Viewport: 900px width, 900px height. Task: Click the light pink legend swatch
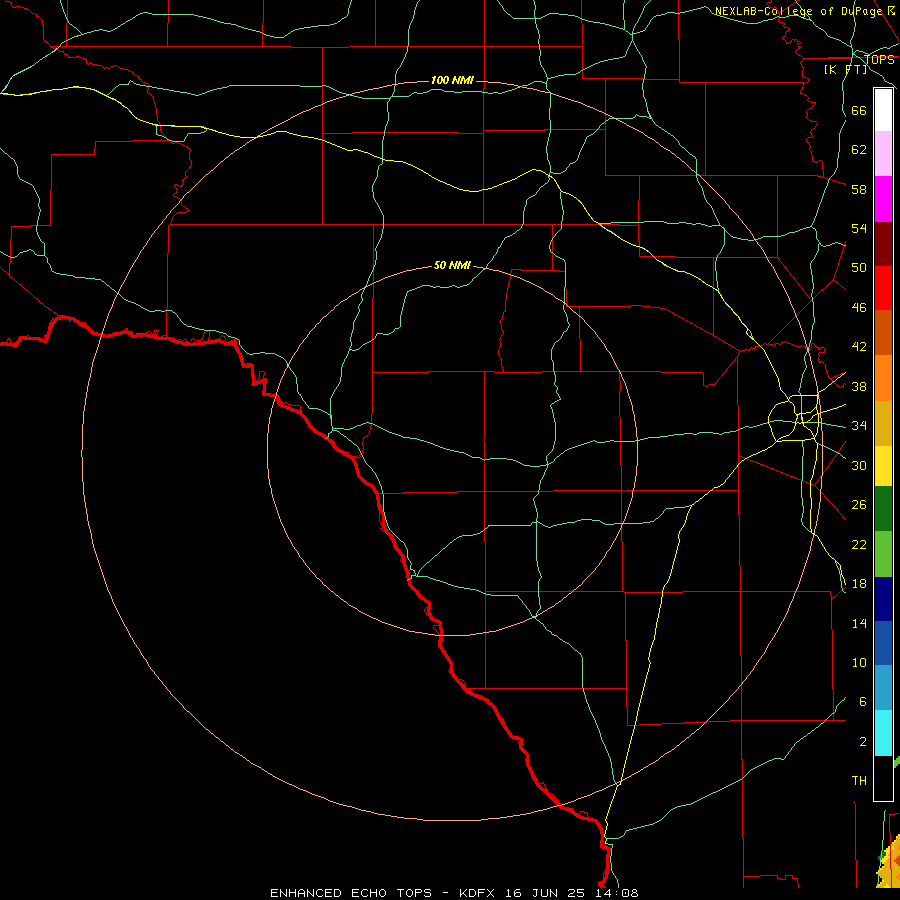click(x=883, y=153)
